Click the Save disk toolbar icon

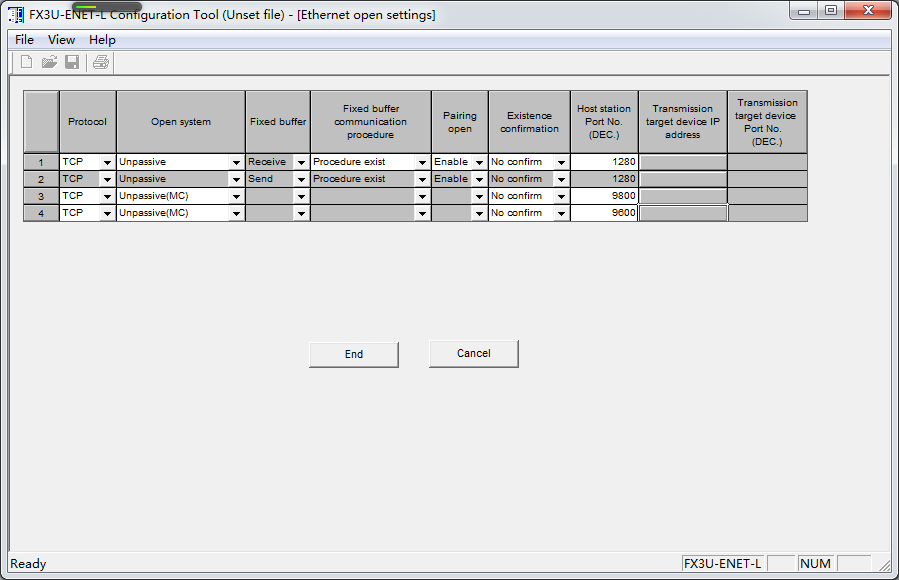tap(72, 62)
